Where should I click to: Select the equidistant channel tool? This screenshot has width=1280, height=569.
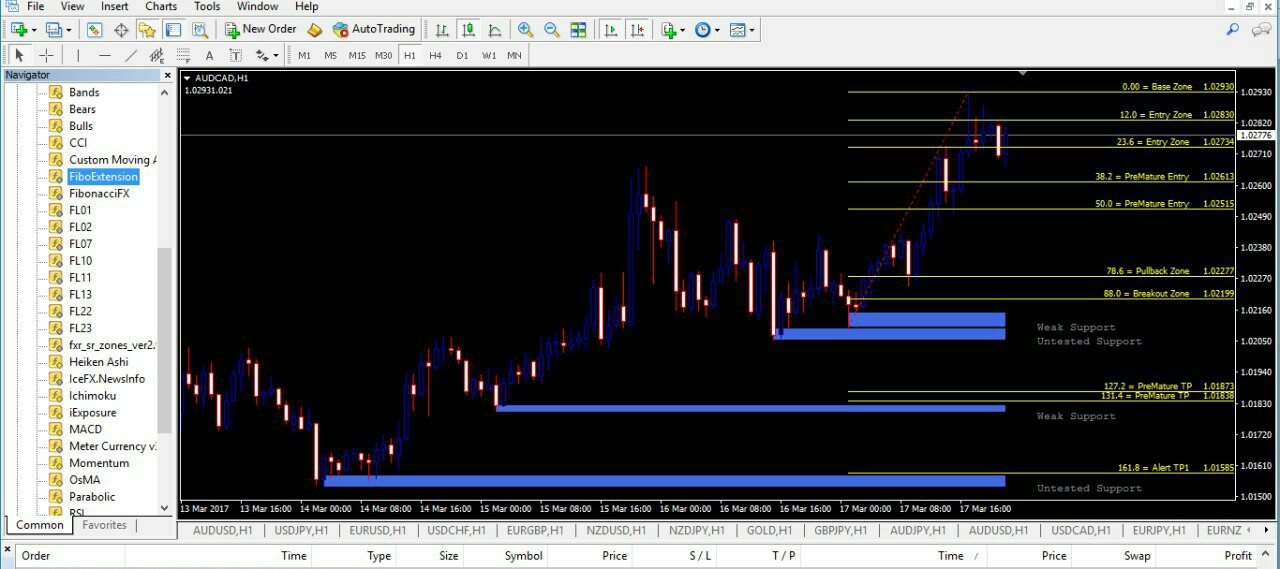pyautogui.click(x=156, y=55)
